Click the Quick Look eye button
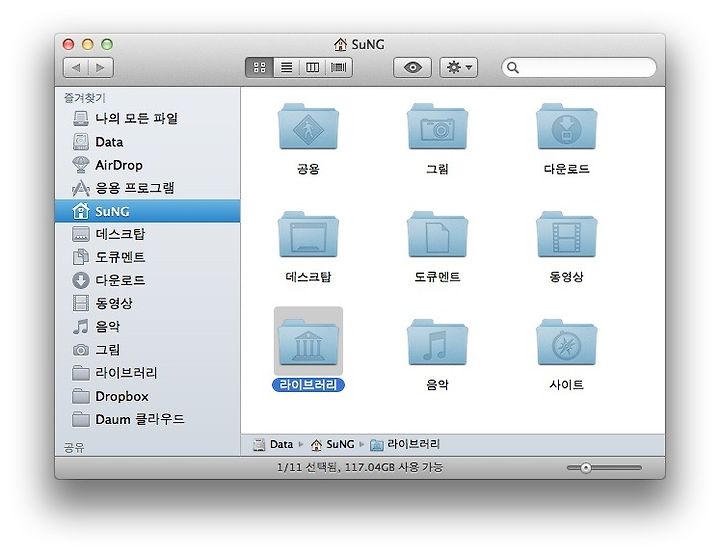This screenshot has width=720, height=555. tap(412, 67)
